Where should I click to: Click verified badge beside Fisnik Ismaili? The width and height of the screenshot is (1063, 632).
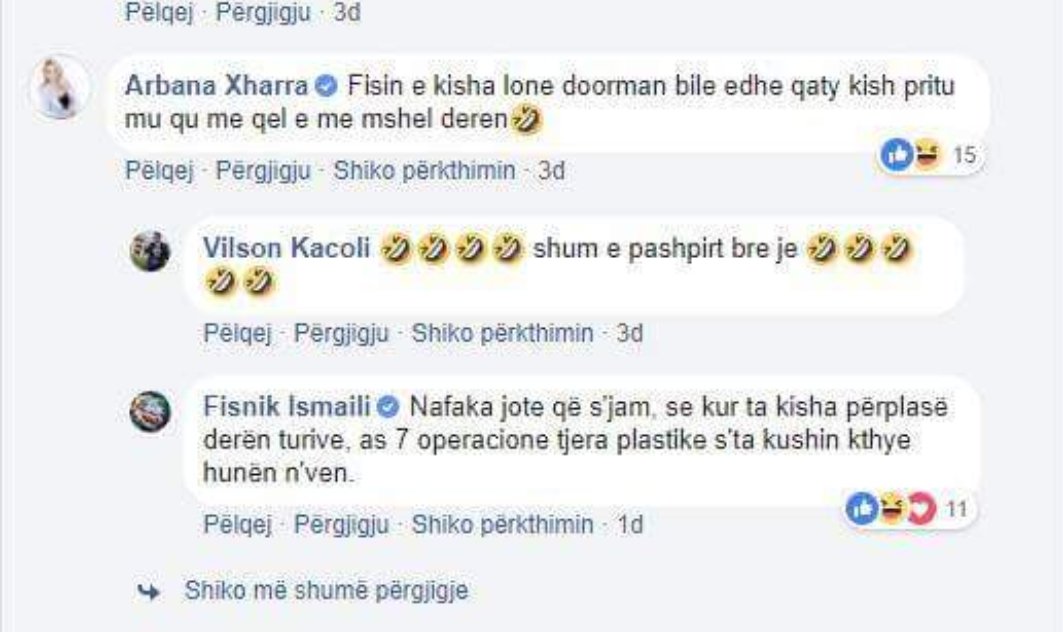pyautogui.click(x=387, y=407)
